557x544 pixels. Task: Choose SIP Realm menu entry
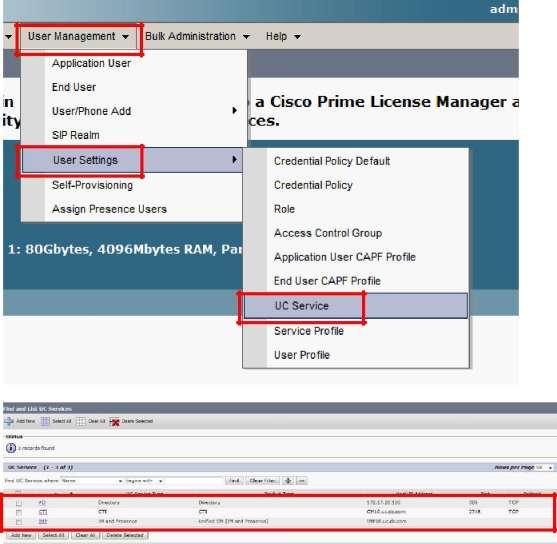76,135
